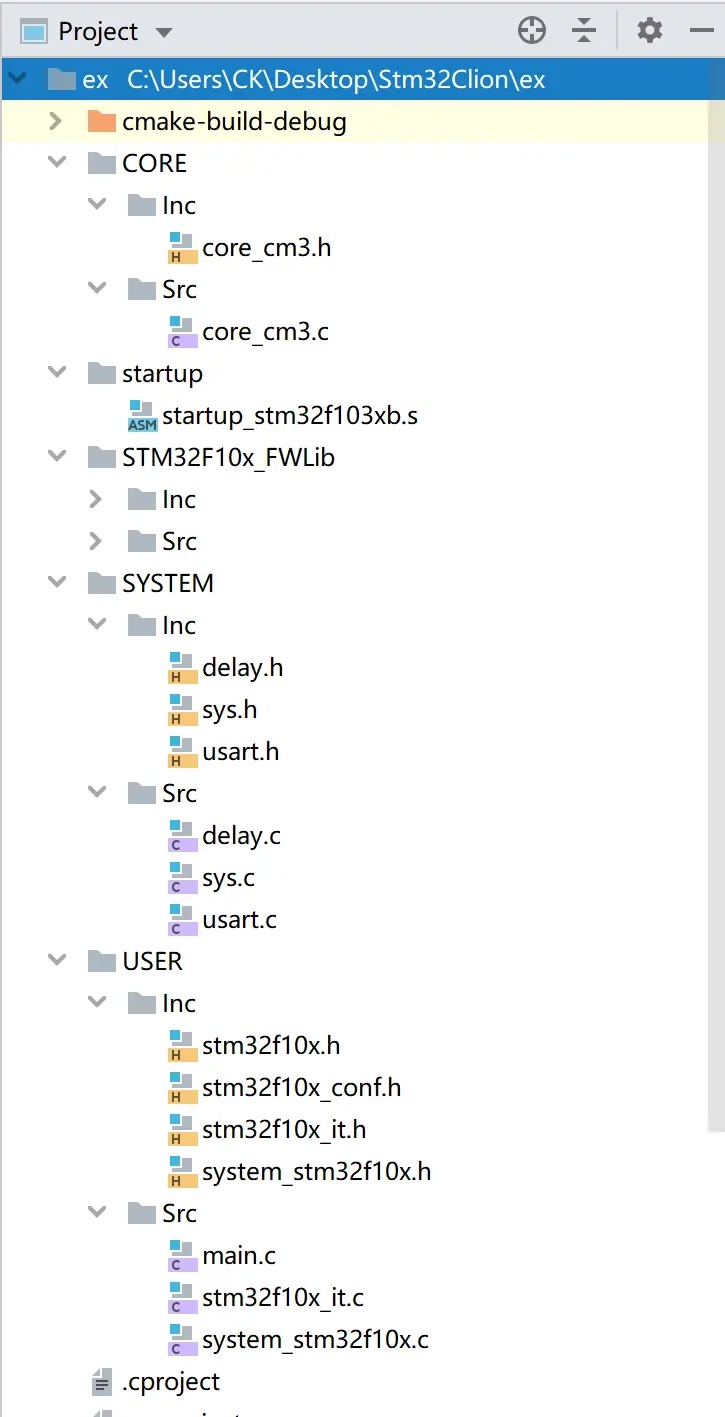Select the core_cm3.h header file
The height and width of the screenshot is (1417, 725).
click(250, 247)
